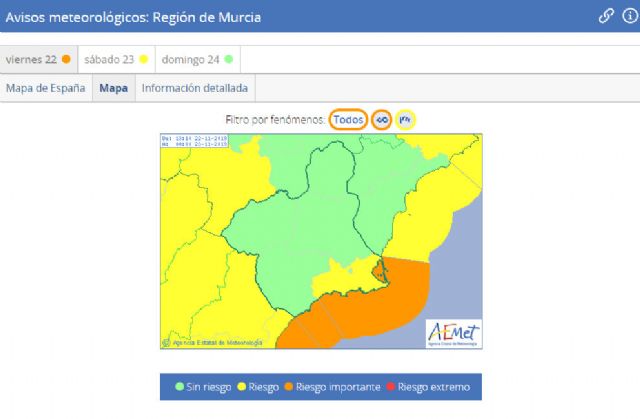This screenshot has width=640, height=419.
Task: Select the Mapa tab
Action: tap(114, 88)
